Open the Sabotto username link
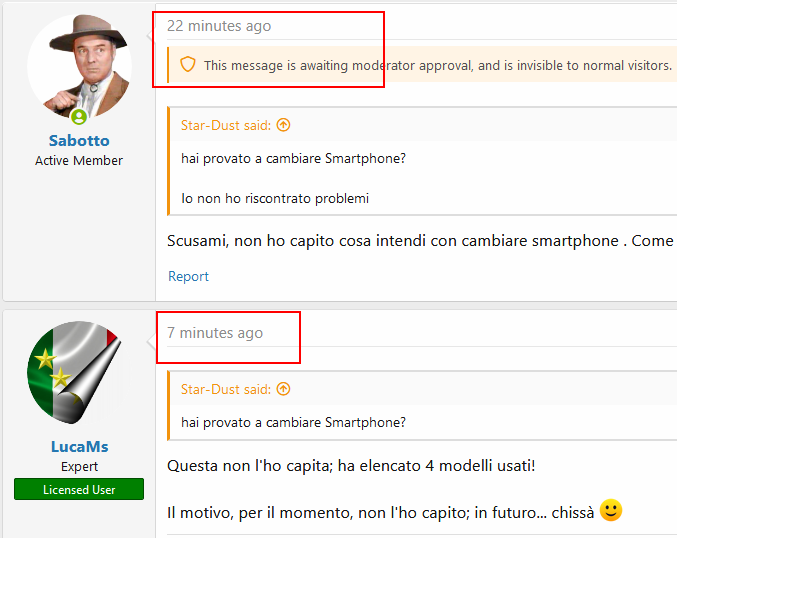The image size is (800, 600). pos(79,141)
